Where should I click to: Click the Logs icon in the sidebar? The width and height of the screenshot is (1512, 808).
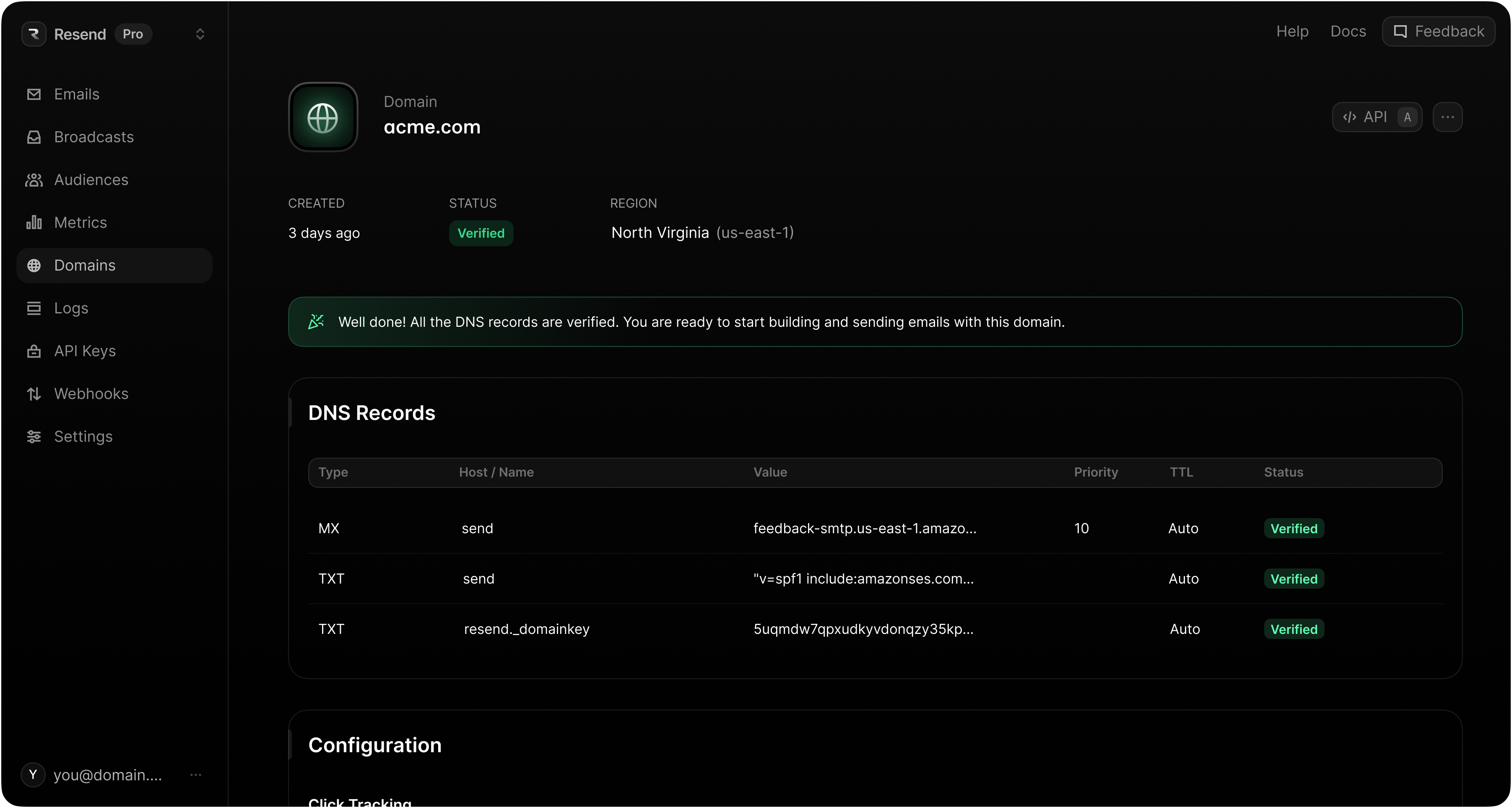pos(34,308)
